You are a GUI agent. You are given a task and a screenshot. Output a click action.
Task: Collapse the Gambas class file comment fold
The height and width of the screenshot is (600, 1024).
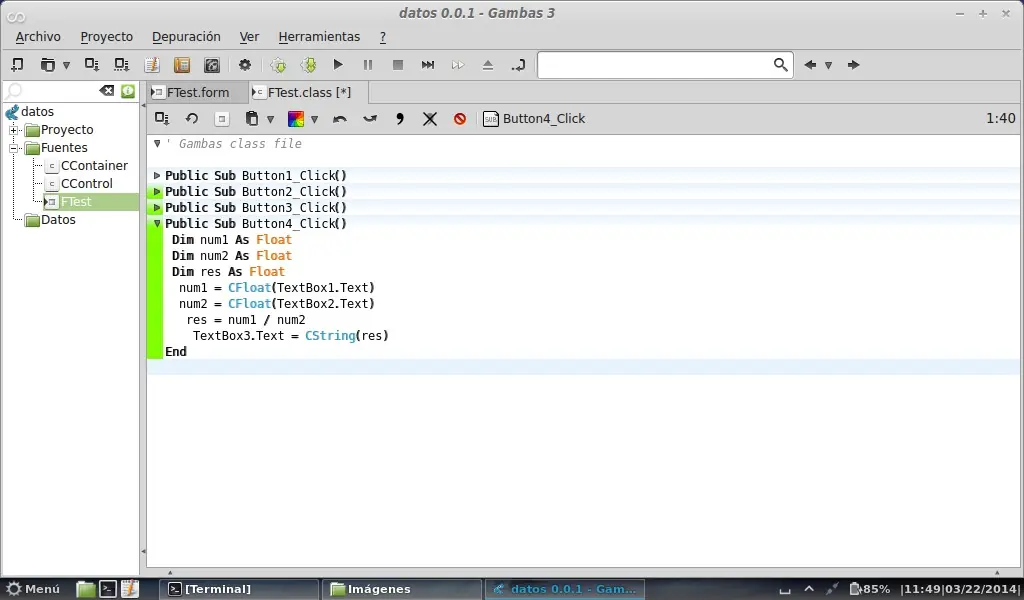point(157,144)
